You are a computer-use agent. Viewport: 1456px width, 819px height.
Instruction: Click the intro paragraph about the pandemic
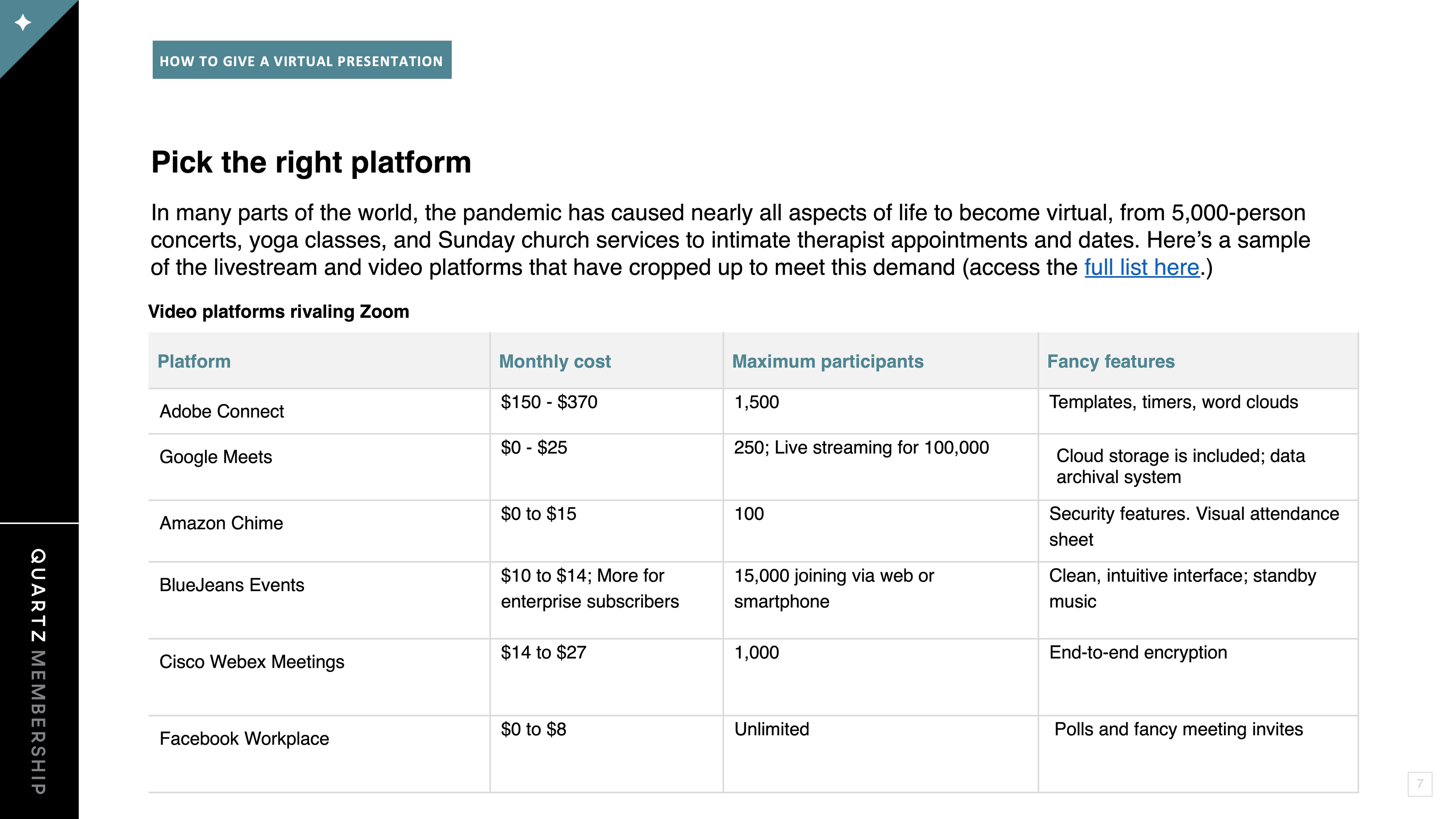coord(730,240)
